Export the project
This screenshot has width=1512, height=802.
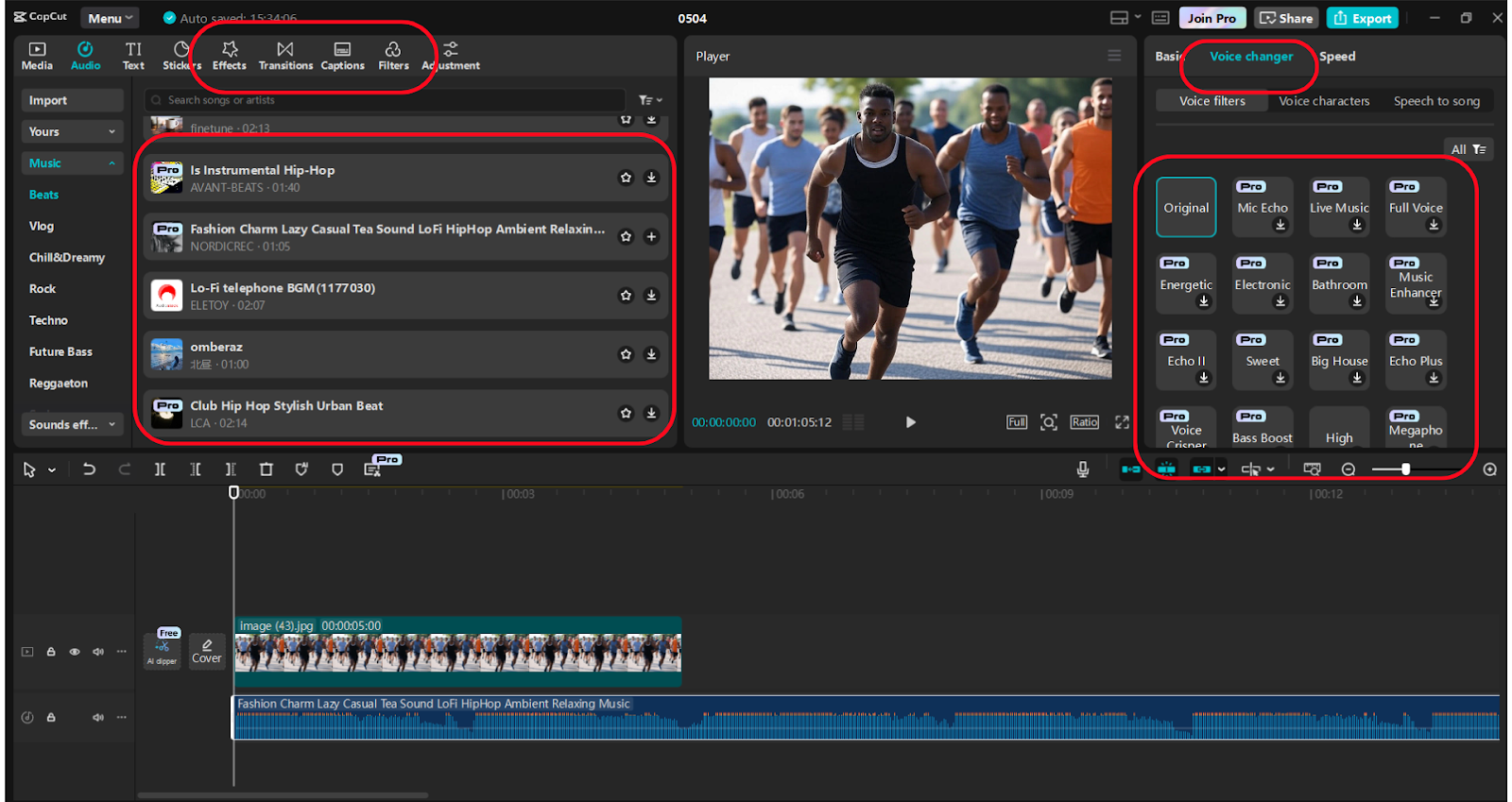click(1363, 18)
